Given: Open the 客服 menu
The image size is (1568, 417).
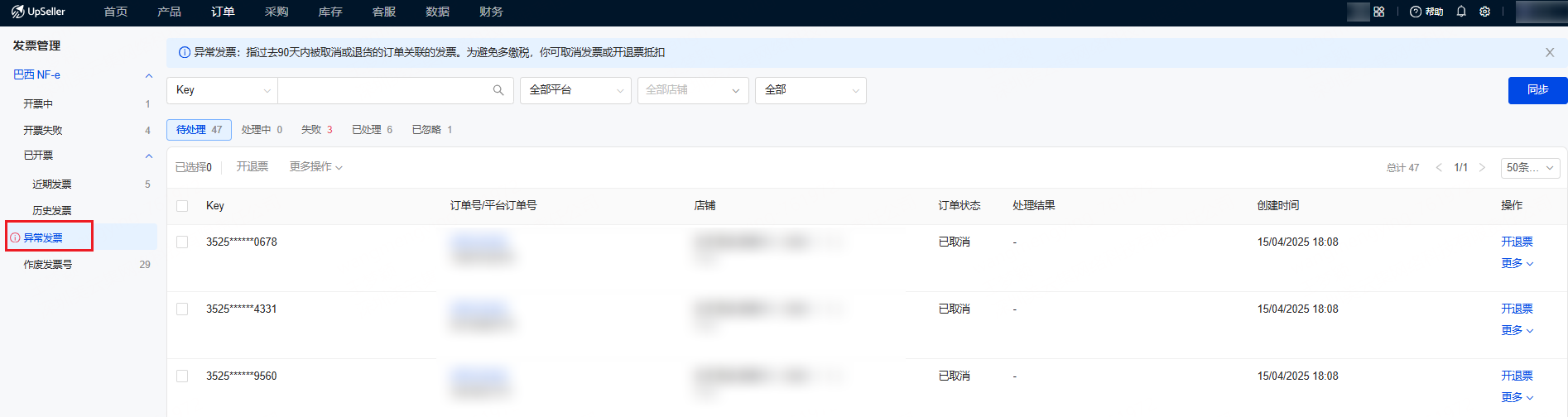Looking at the screenshot, I should (384, 12).
